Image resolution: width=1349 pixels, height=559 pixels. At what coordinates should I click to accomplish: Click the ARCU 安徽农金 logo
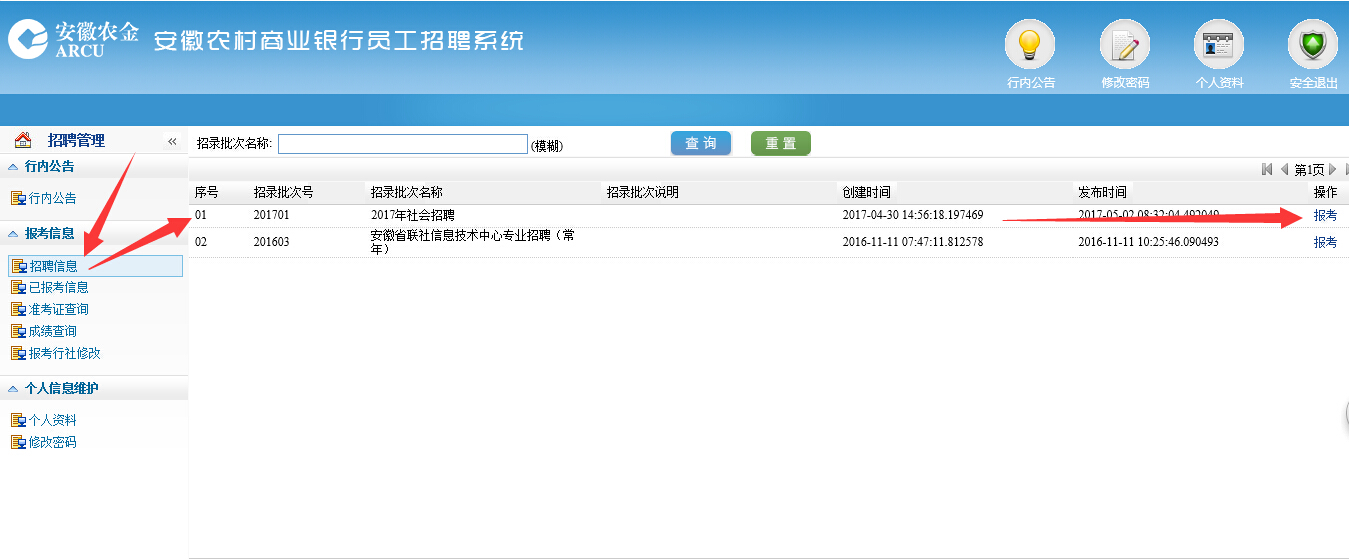pyautogui.click(x=73, y=39)
